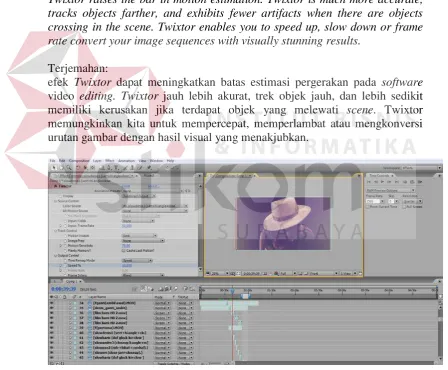Click the RAM Preview button
Viewport: 448px width, 370px height.
coord(420,182)
